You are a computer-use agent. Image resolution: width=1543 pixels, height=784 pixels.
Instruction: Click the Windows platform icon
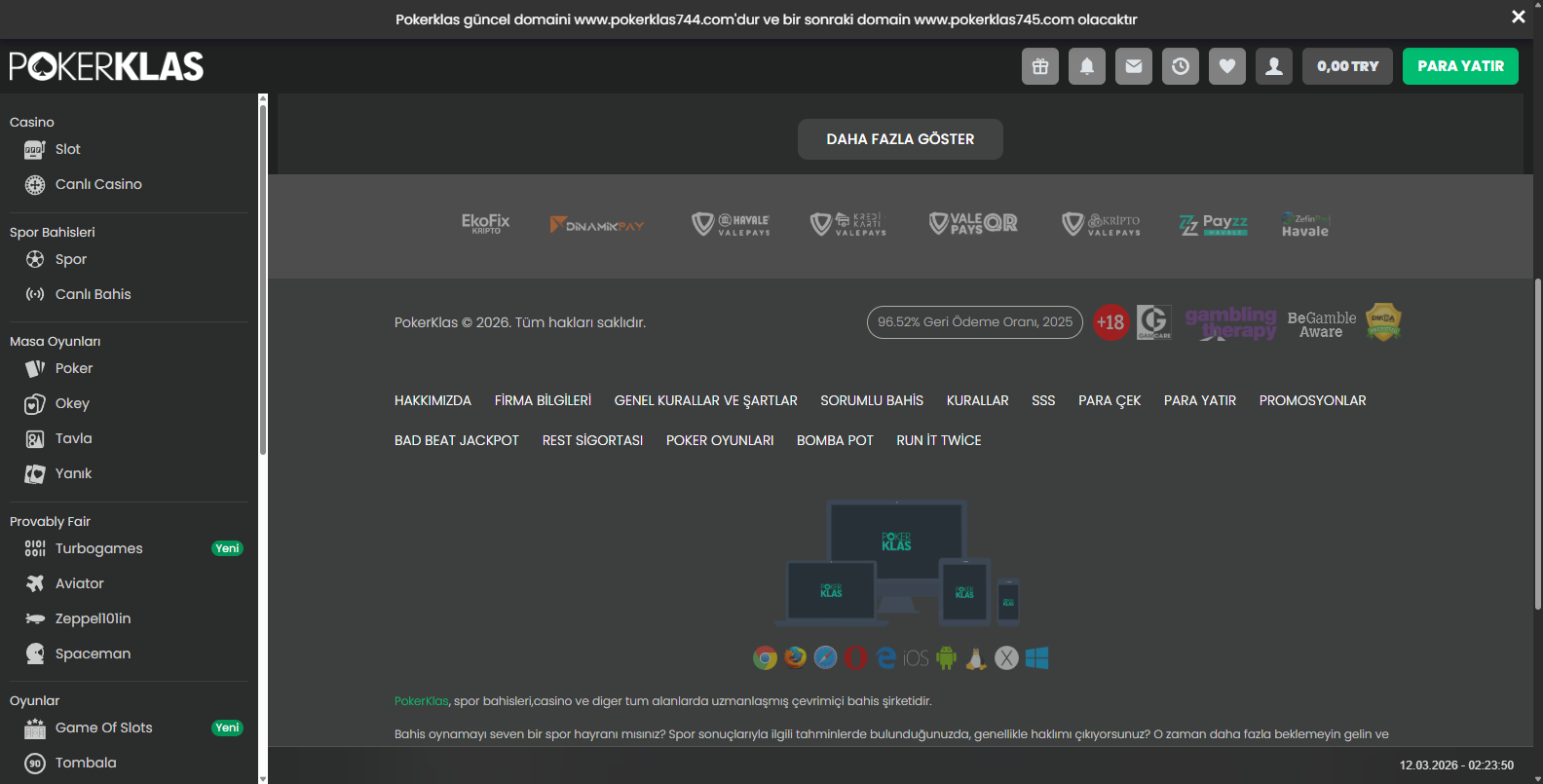[x=1036, y=658]
